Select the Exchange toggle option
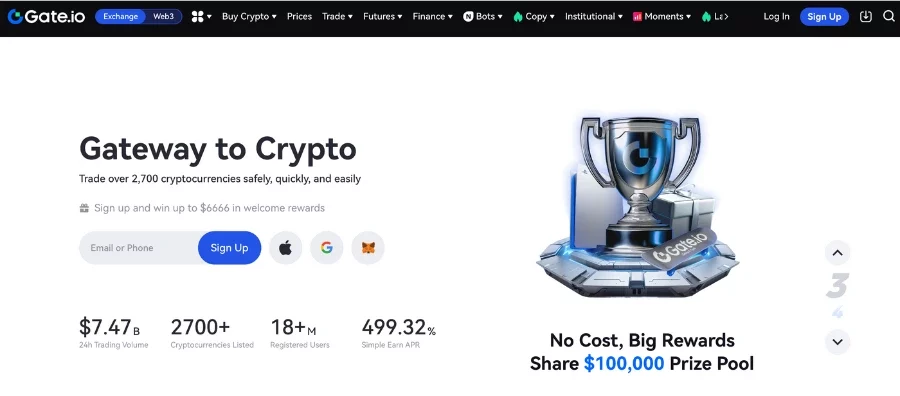Screen dimensions: 900x396 tap(121, 17)
